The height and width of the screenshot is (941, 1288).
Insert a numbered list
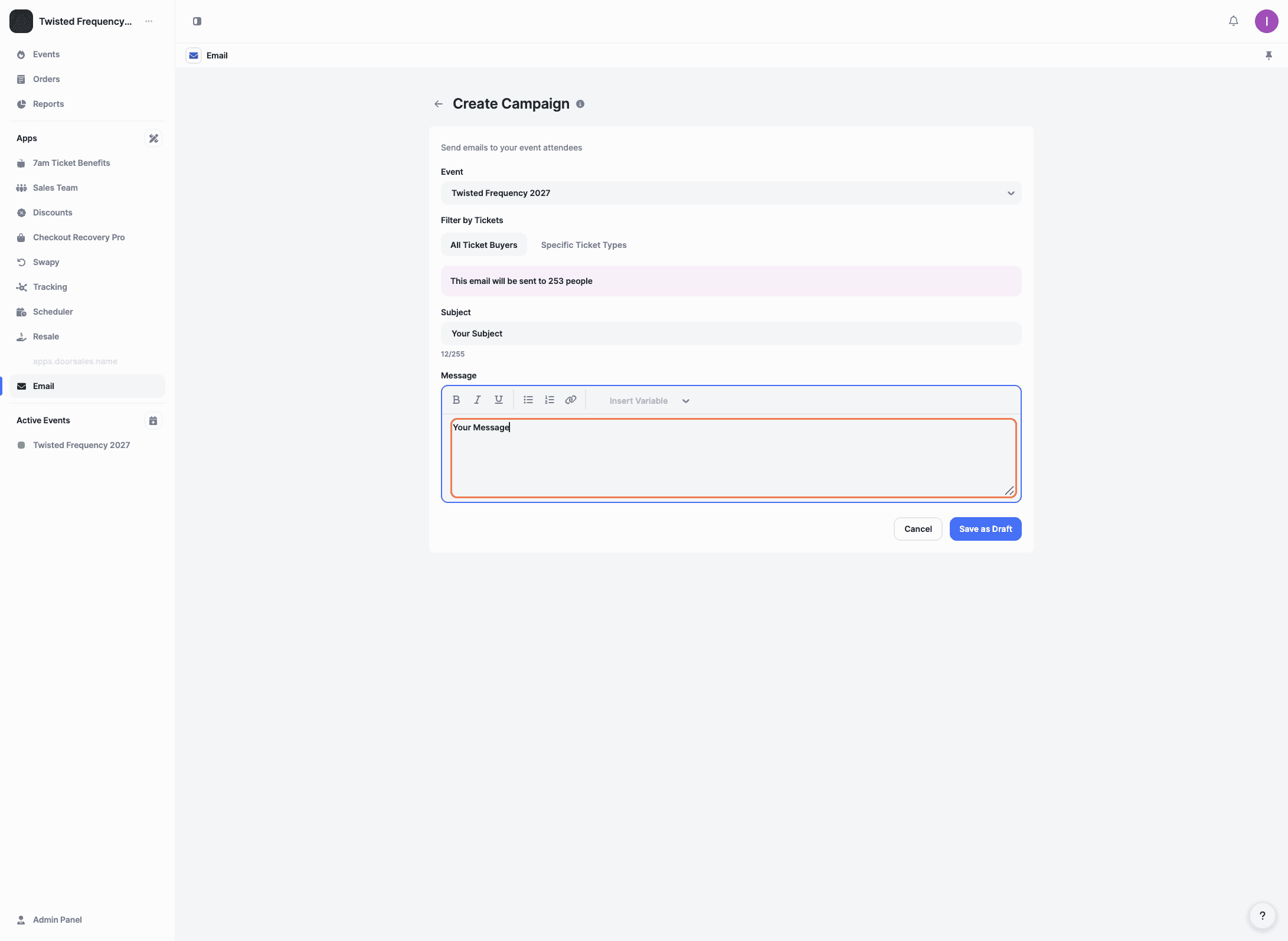tap(549, 400)
